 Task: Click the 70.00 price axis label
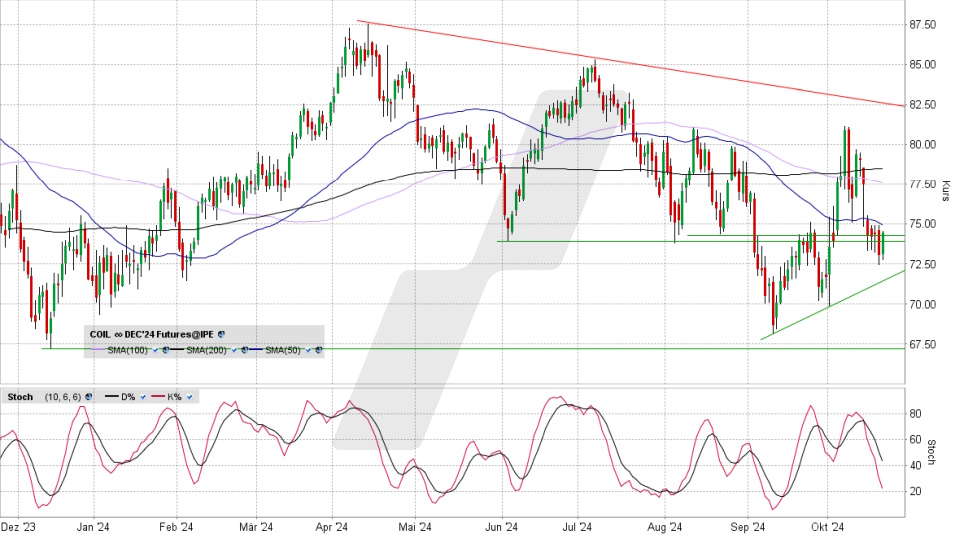tap(923, 304)
